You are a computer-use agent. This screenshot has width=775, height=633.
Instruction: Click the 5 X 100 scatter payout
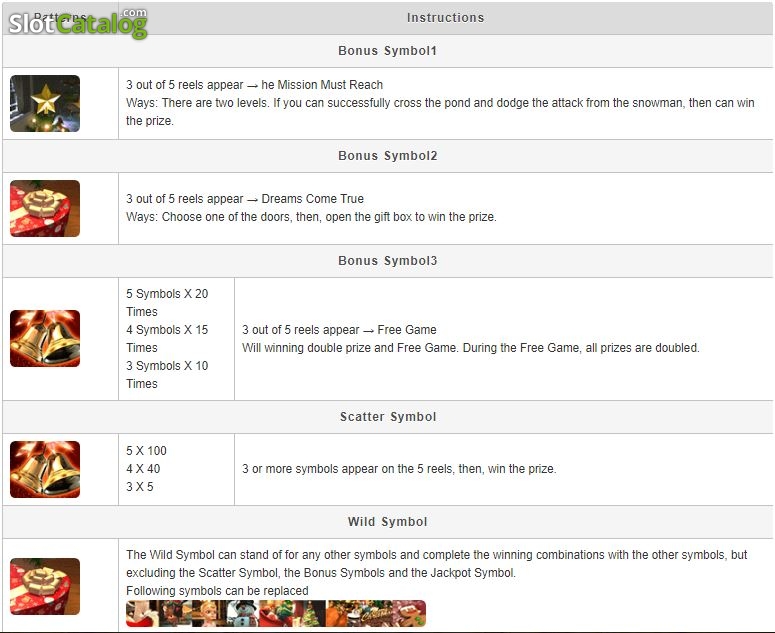146,451
